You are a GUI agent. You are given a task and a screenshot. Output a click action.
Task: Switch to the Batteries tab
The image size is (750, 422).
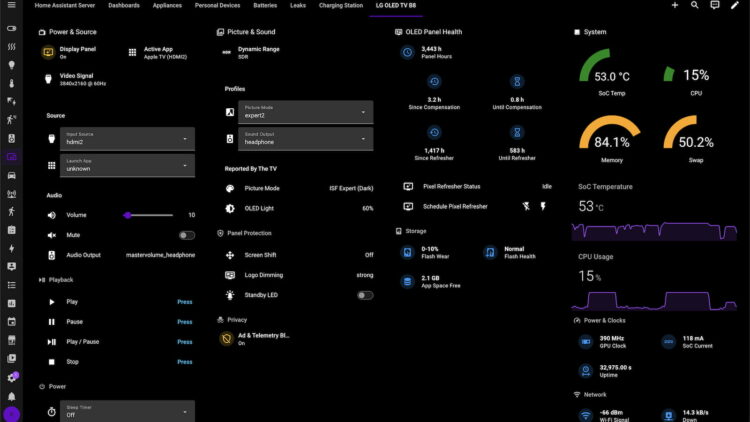(265, 5)
